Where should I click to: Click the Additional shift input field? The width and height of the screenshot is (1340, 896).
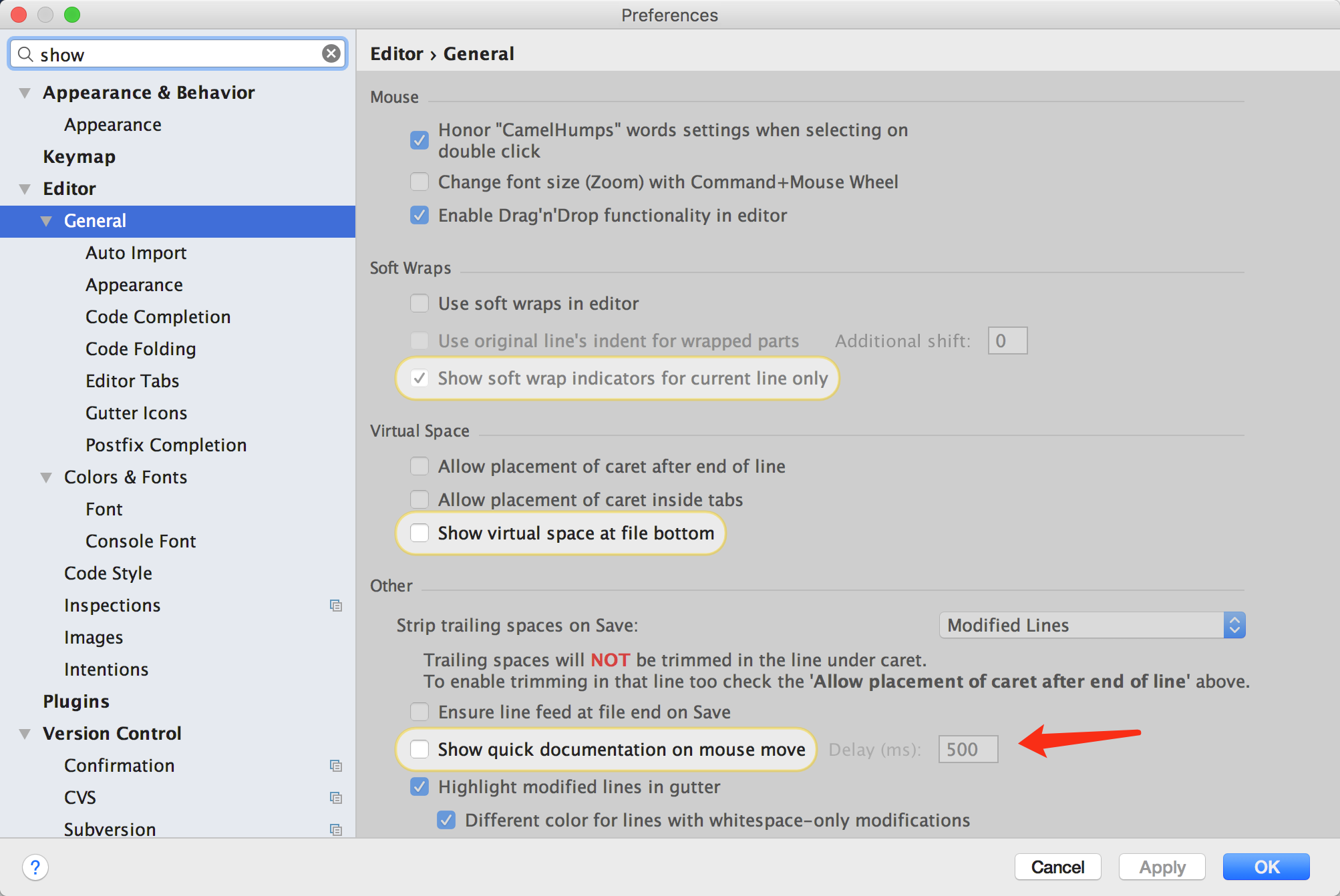click(x=1007, y=341)
